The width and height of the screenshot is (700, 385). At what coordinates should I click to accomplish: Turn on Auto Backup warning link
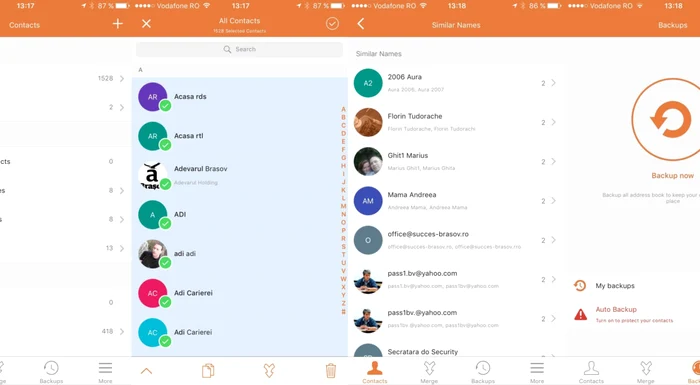[x=616, y=309]
